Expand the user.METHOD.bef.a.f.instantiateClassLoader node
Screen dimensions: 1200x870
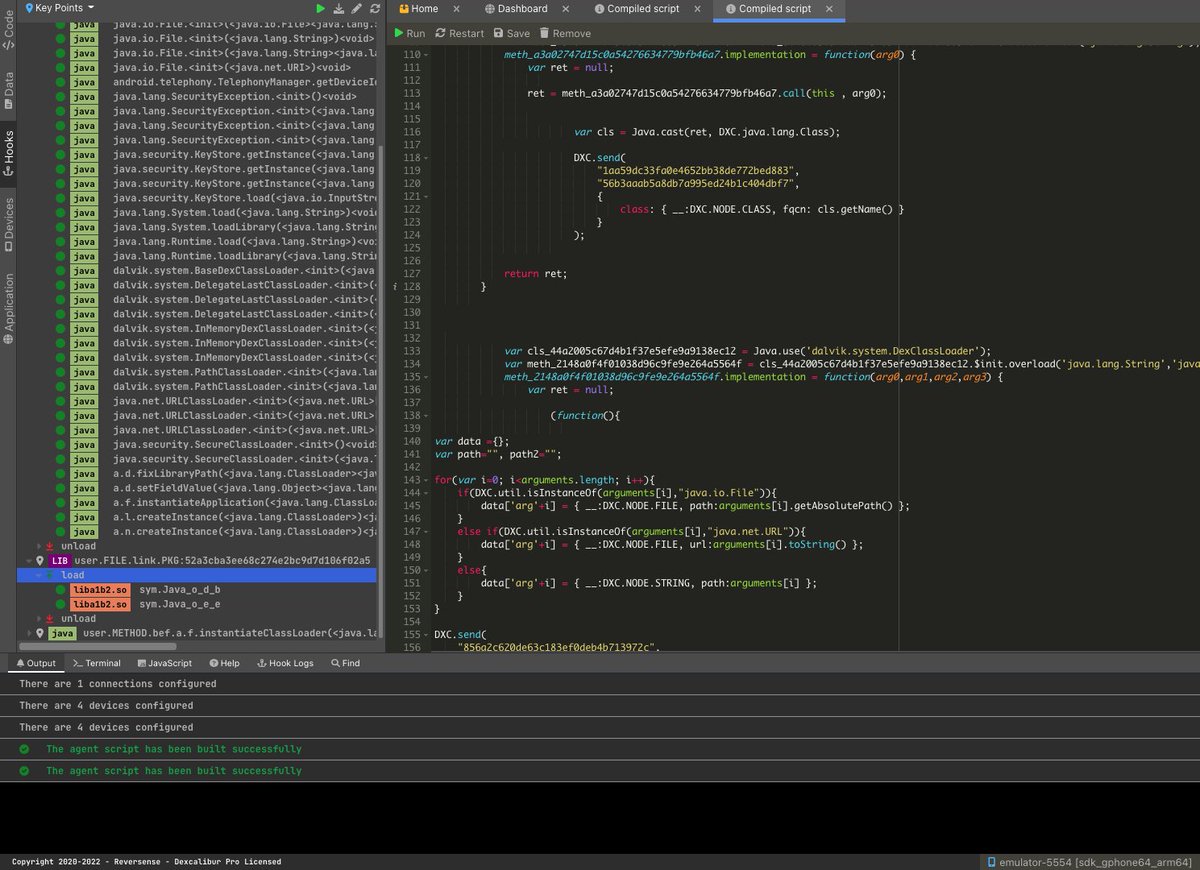(x=28, y=633)
